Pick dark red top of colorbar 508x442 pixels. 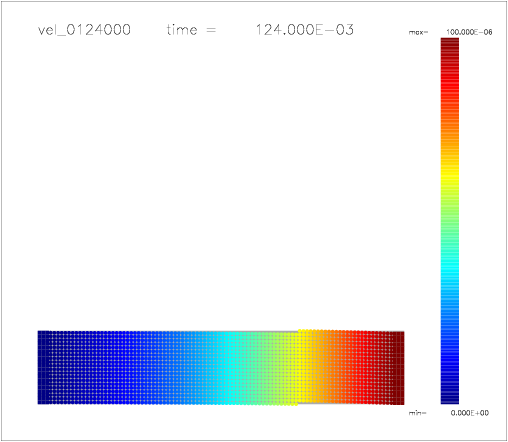450,45
